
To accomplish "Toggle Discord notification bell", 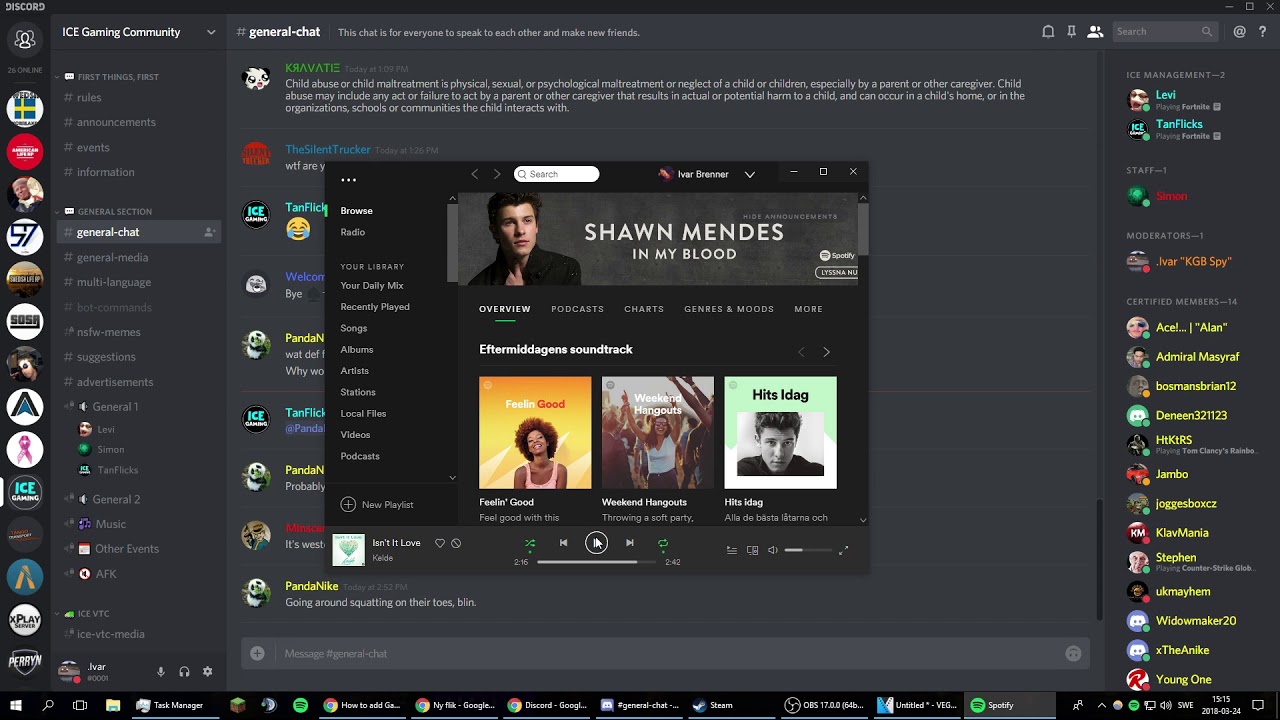I will (x=1048, y=32).
